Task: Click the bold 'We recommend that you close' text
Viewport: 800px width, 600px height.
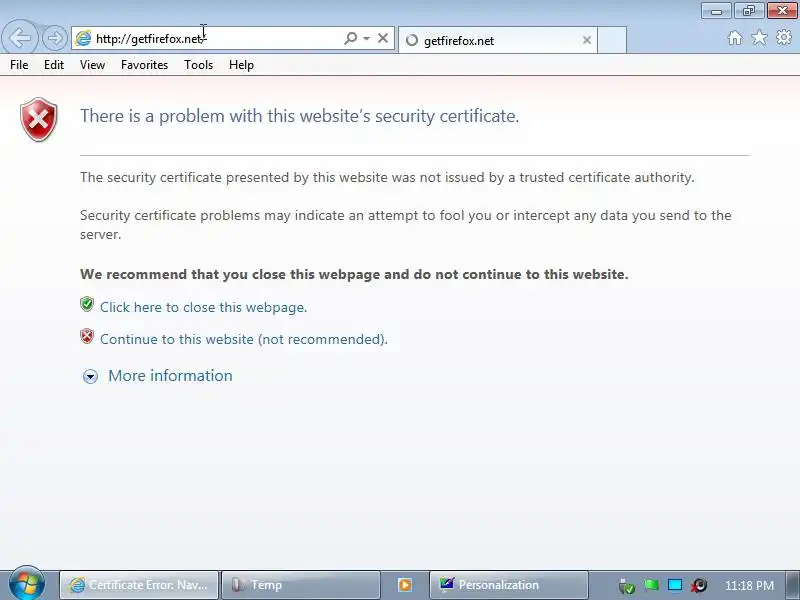Action: (354, 274)
